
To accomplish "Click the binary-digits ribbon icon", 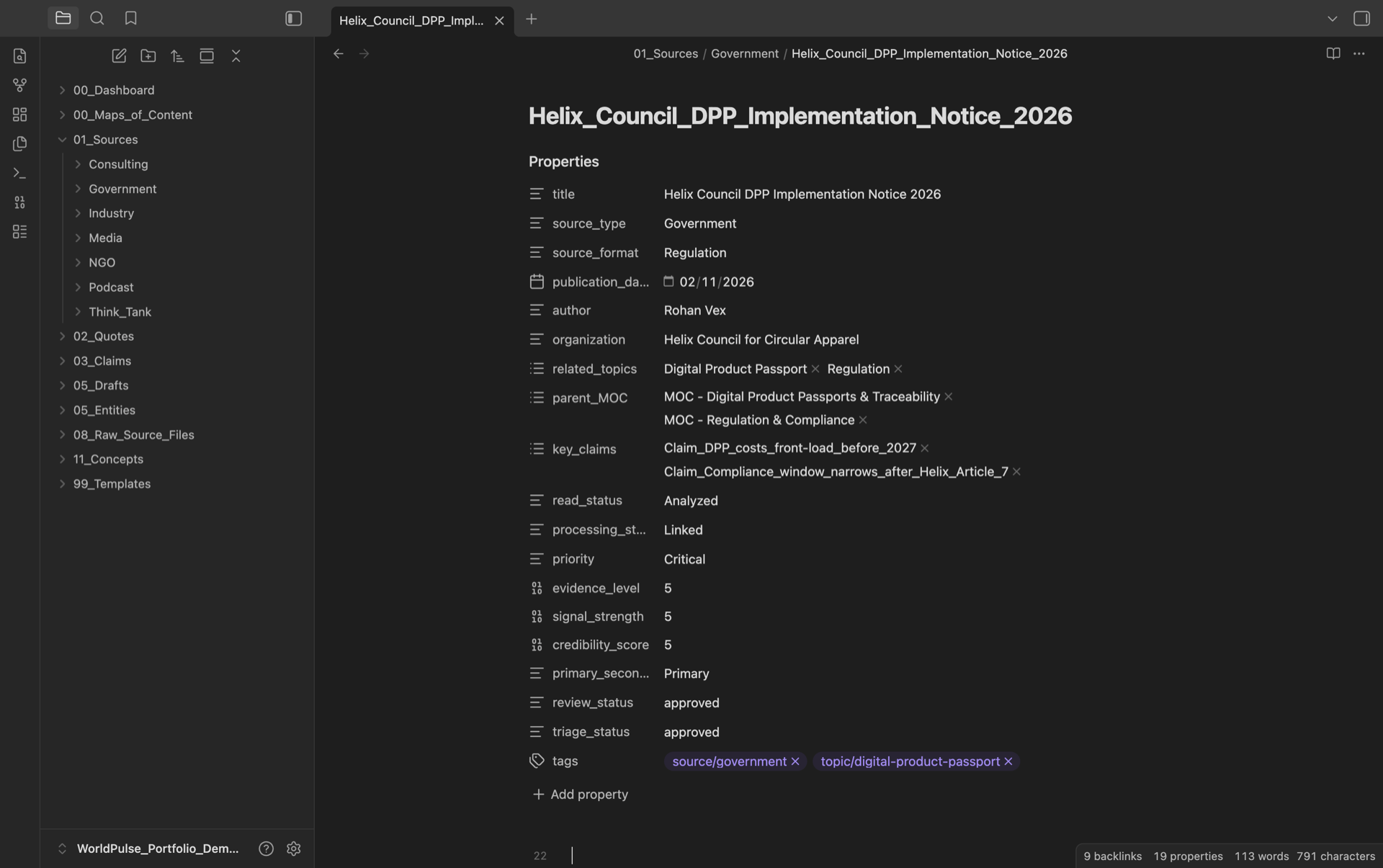I will click(x=19, y=202).
